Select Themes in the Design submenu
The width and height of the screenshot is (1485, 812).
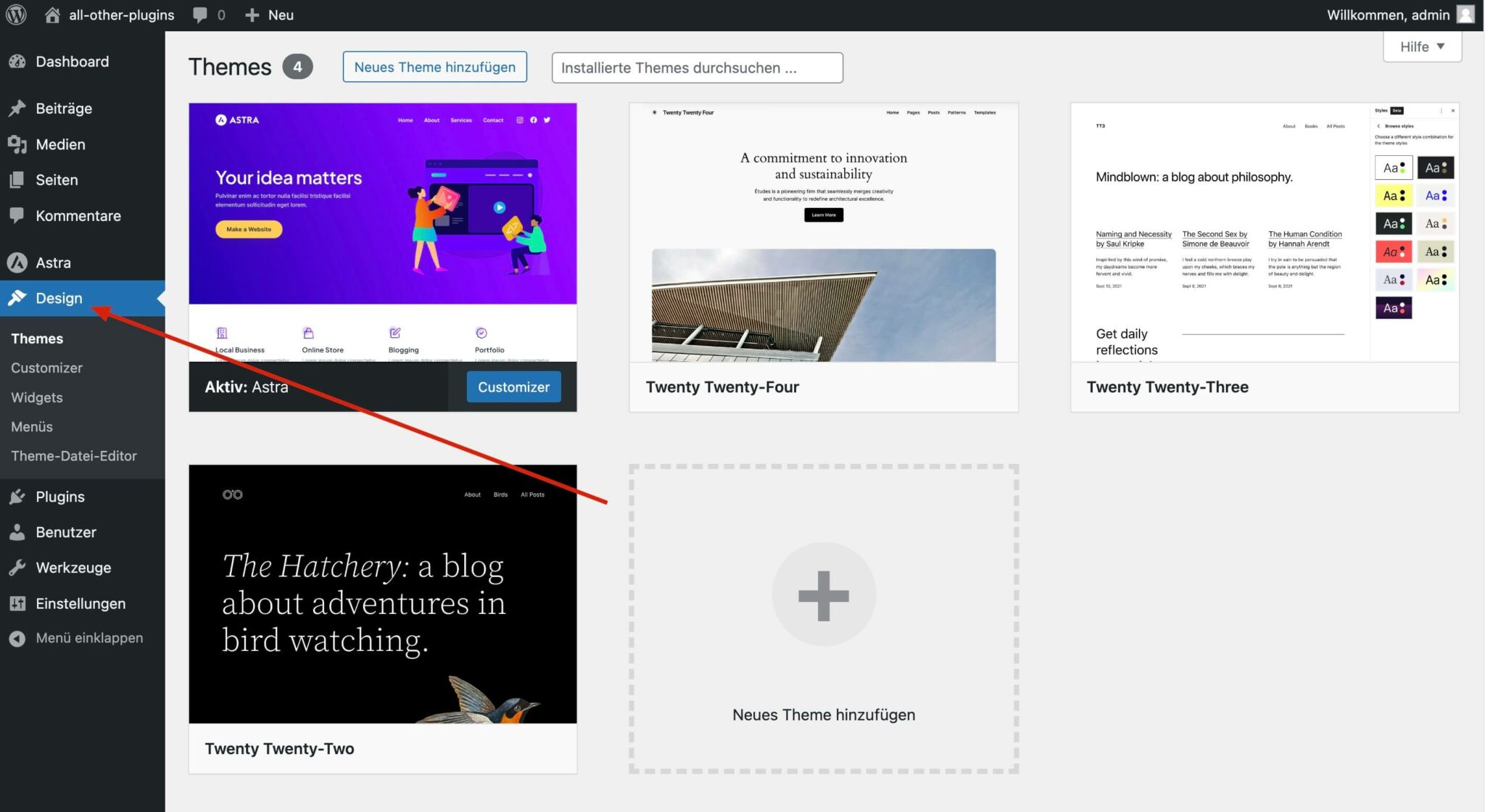37,338
